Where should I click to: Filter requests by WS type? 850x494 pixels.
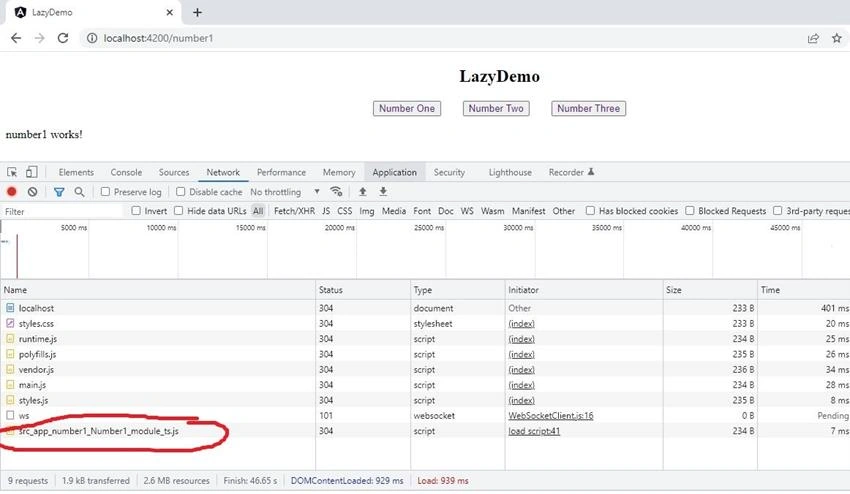tap(467, 211)
